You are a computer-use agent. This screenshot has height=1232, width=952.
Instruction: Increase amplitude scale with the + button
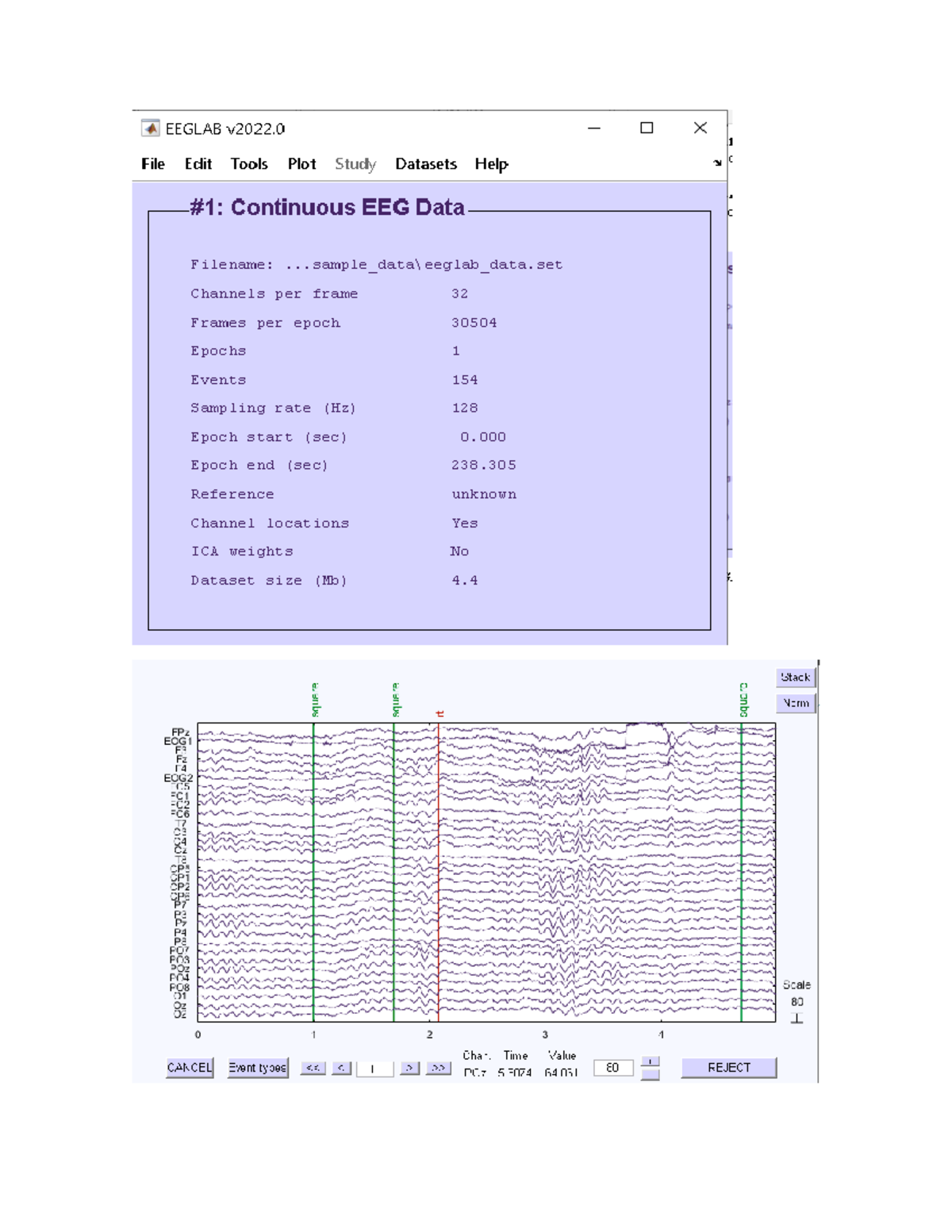pos(650,1061)
